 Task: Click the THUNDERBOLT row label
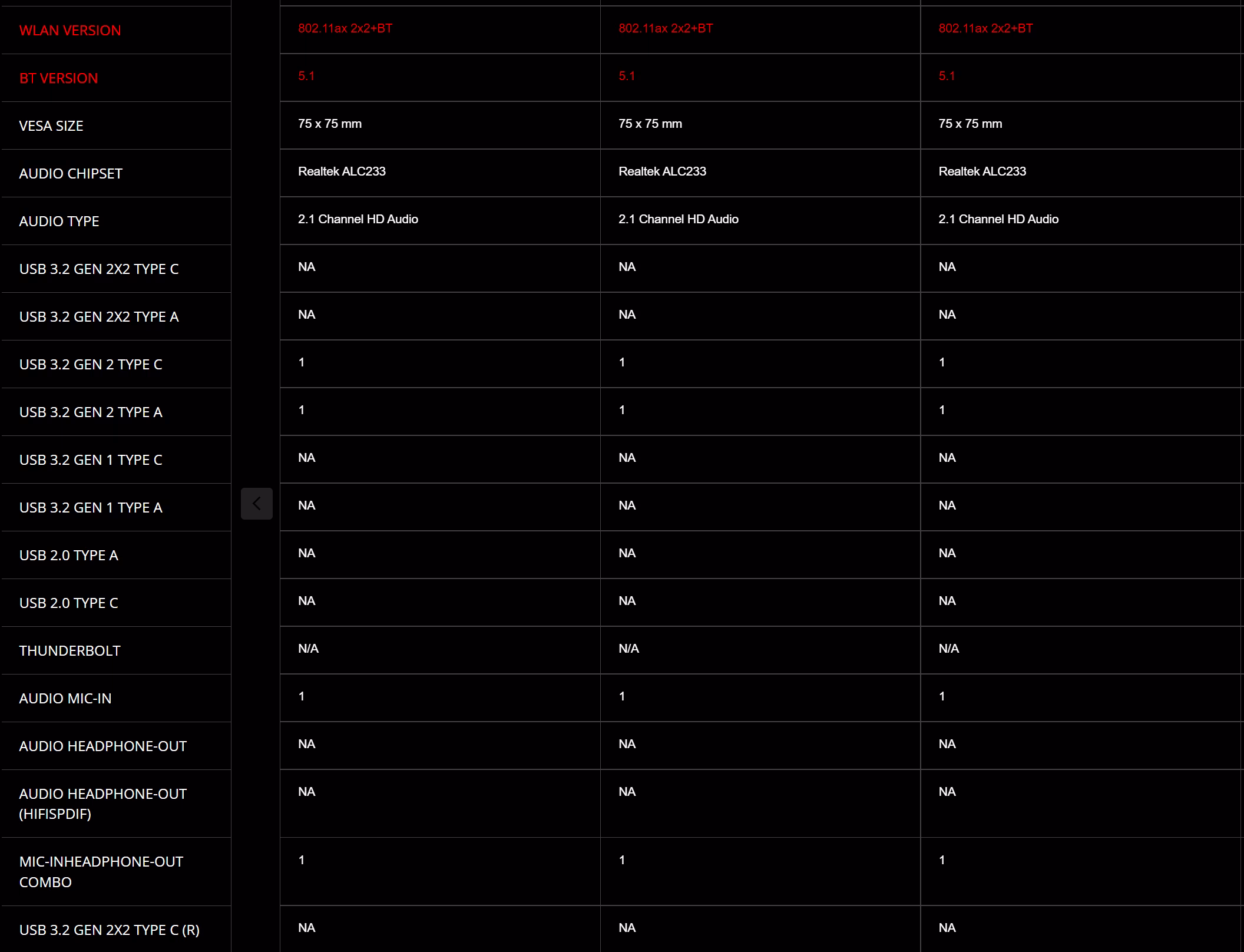point(70,651)
